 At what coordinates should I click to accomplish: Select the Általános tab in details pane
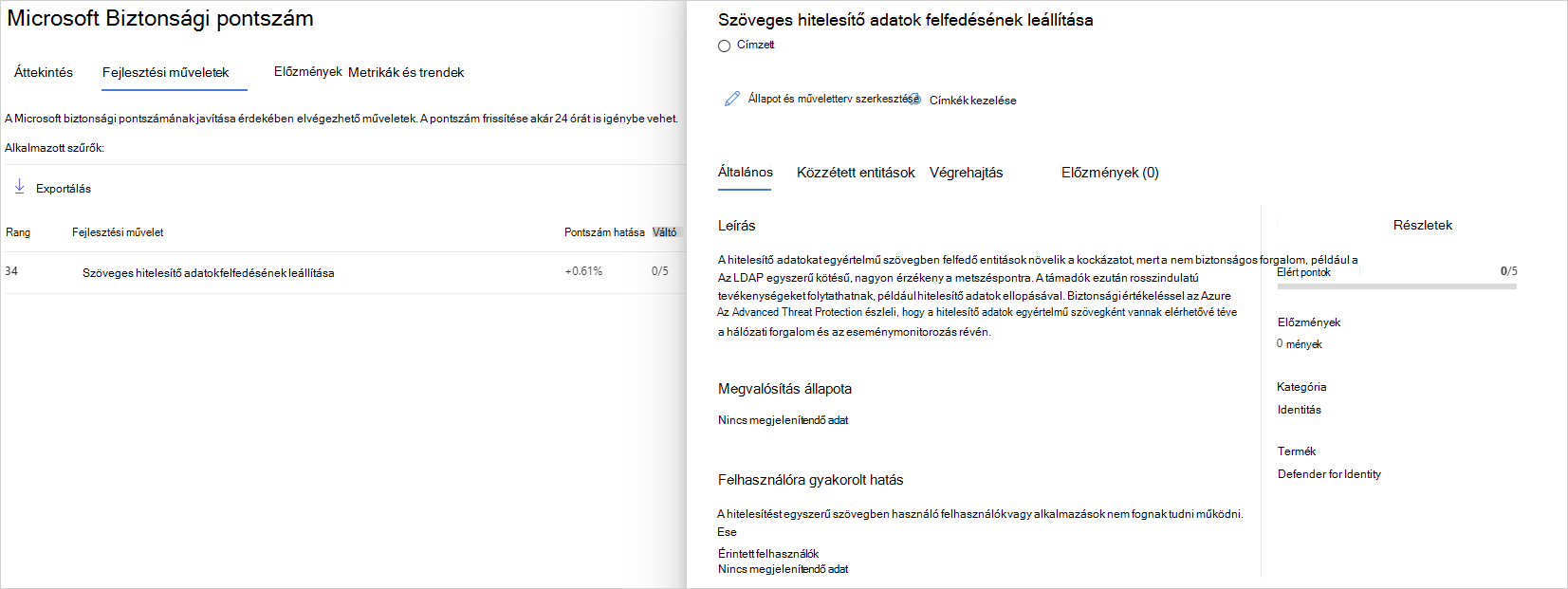point(746,172)
